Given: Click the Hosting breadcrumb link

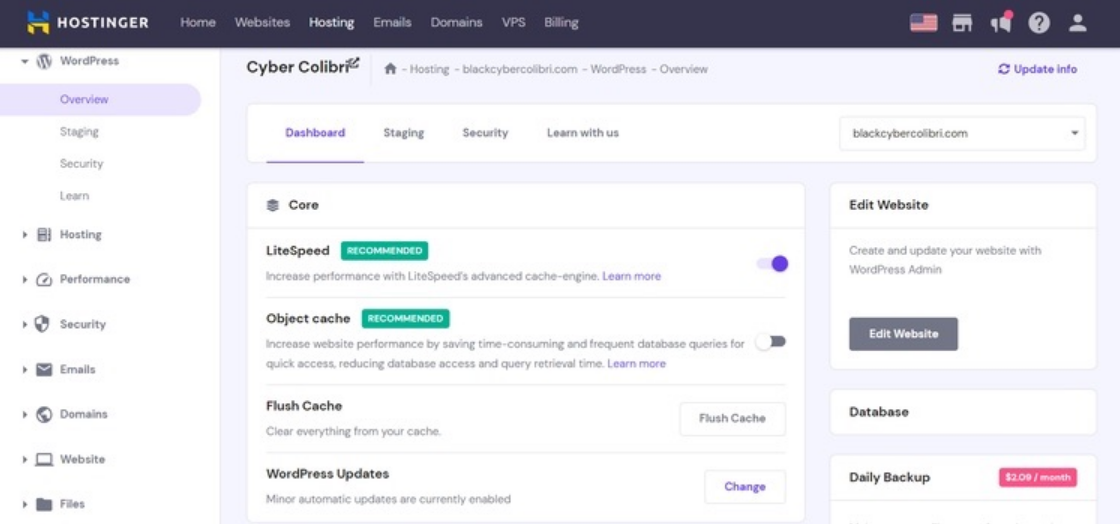Looking at the screenshot, I should [429, 69].
